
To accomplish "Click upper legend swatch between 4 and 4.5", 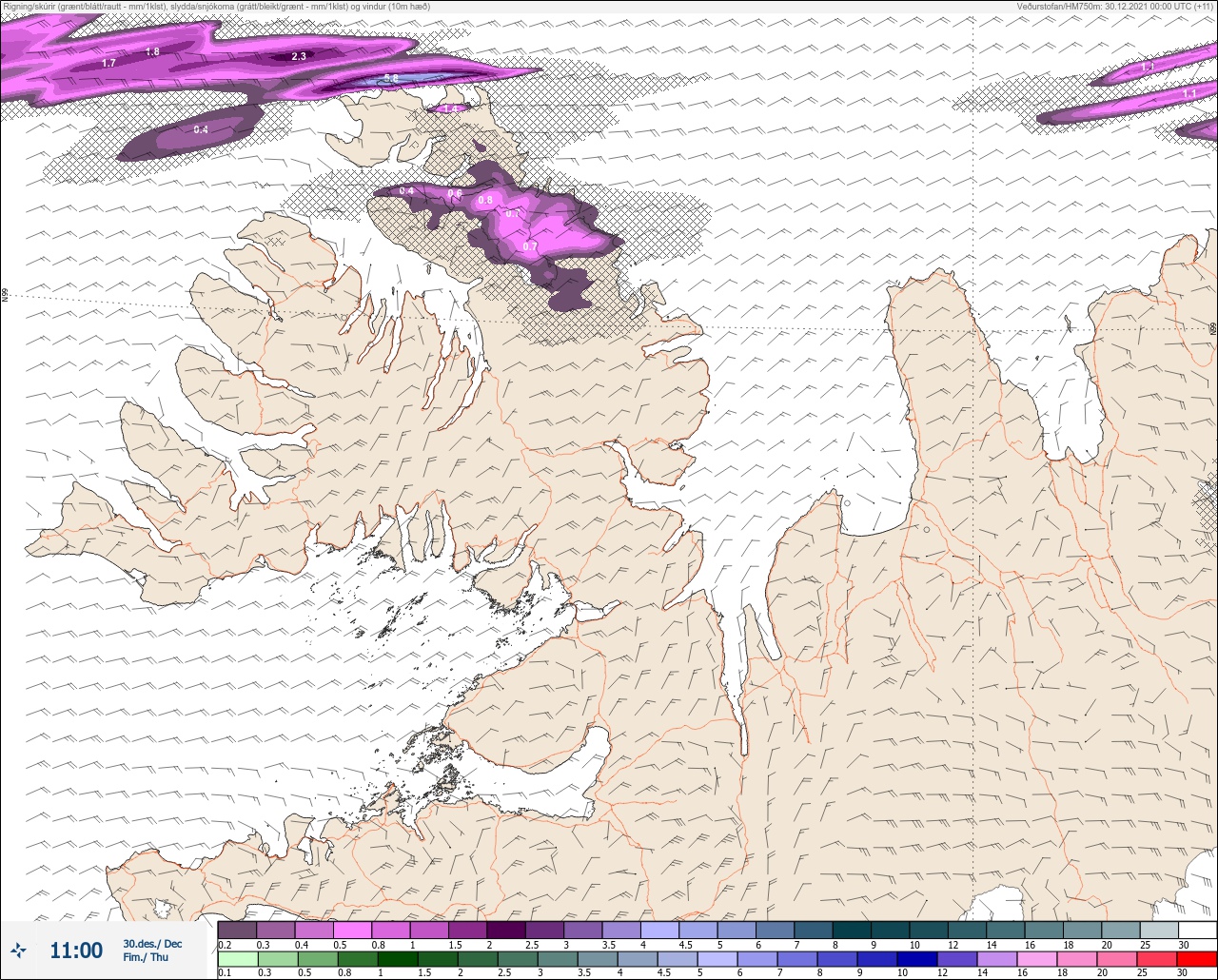I will pyautogui.click(x=659, y=930).
